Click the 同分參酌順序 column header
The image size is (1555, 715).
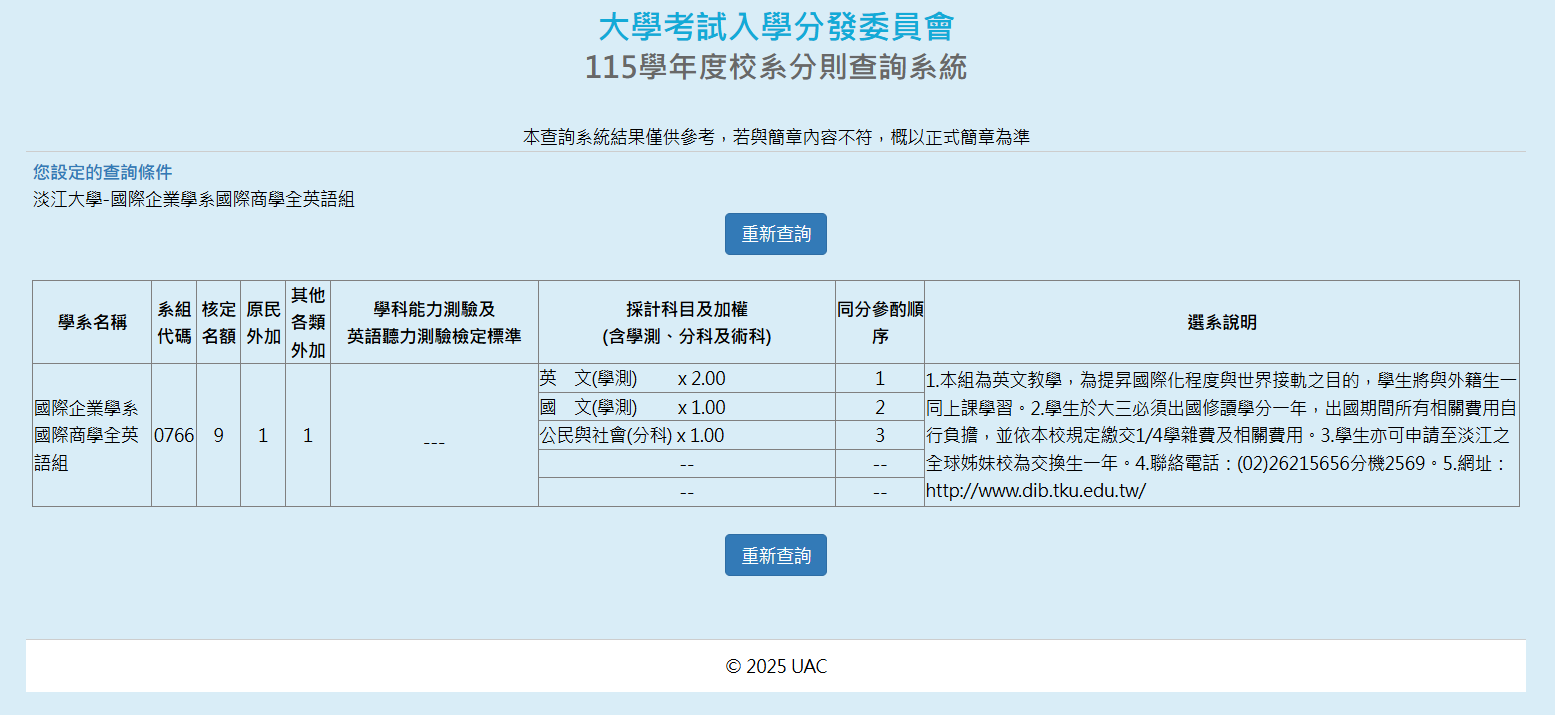click(880, 322)
